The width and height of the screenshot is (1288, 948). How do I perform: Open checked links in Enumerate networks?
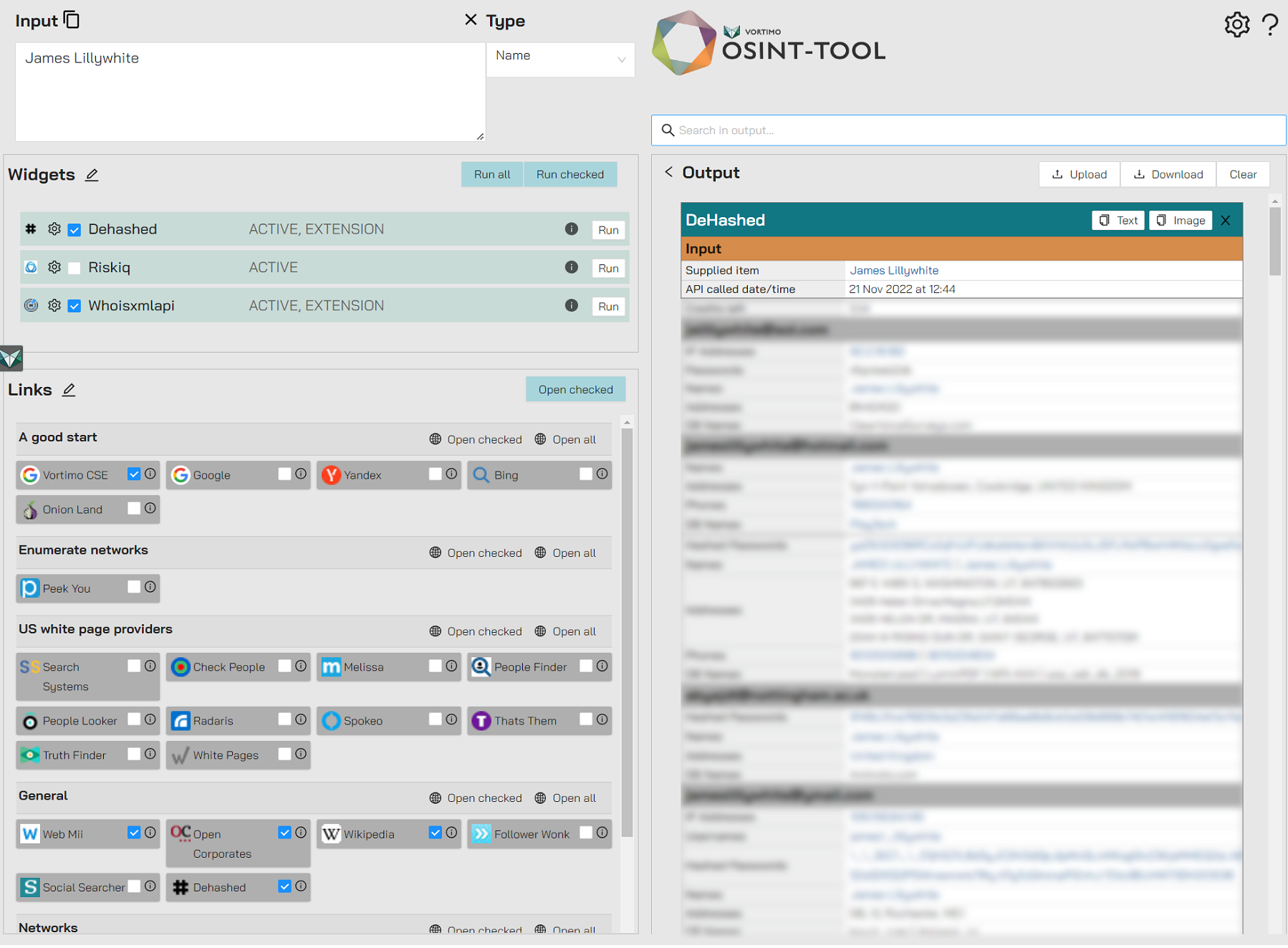[x=476, y=553]
